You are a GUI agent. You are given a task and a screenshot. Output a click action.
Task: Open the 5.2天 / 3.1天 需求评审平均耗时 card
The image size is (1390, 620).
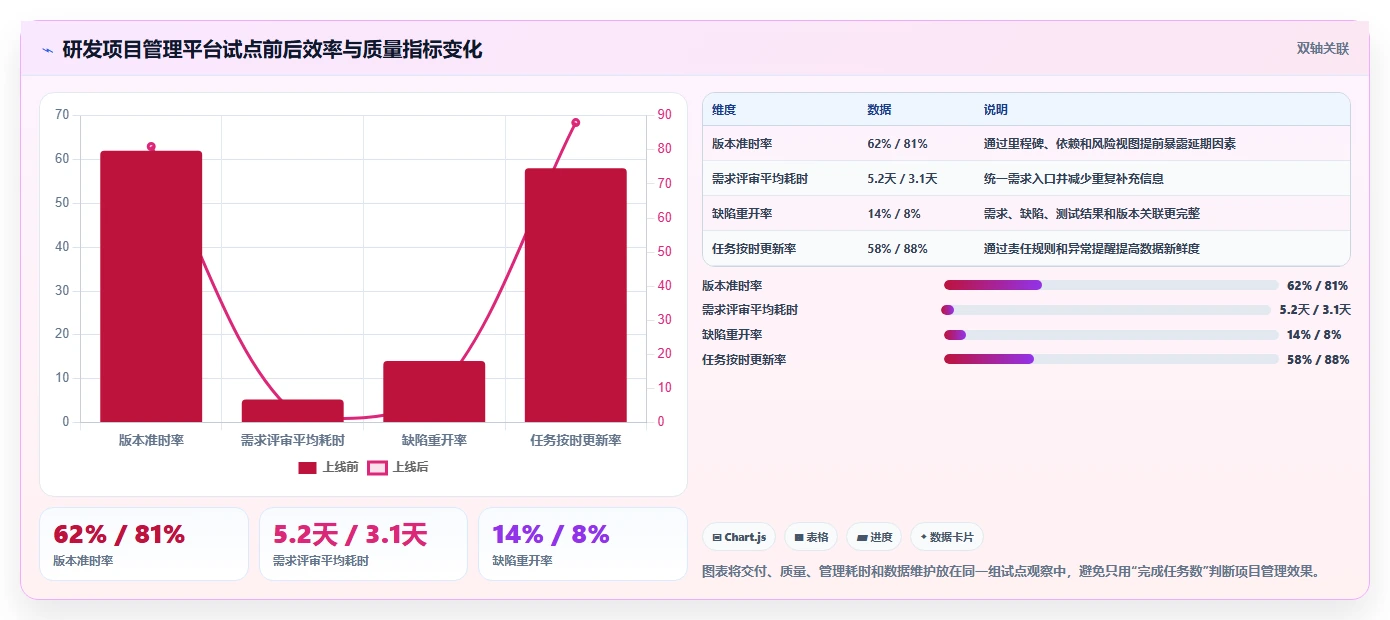coord(363,544)
